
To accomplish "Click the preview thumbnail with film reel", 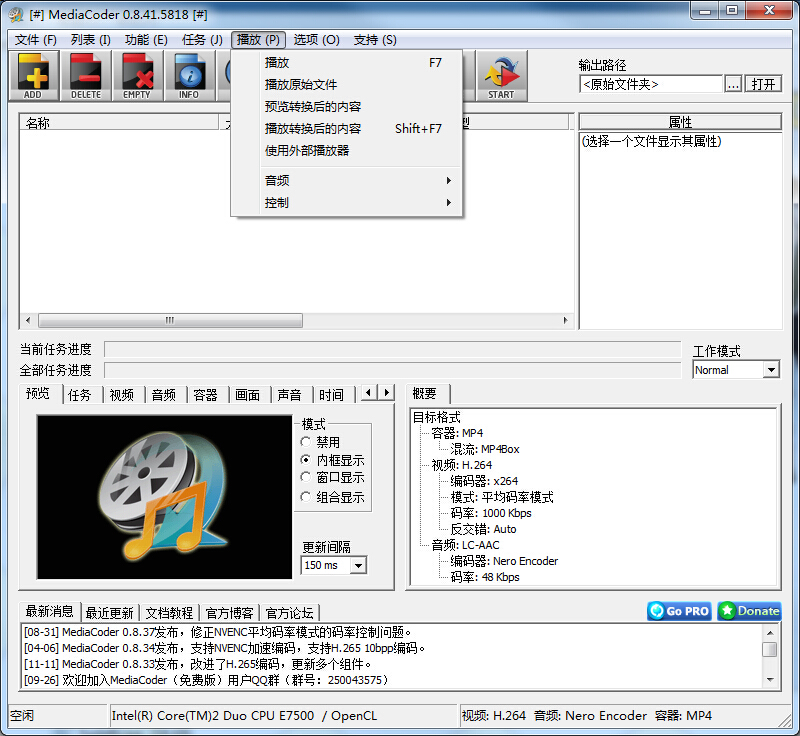I will tap(164, 497).
